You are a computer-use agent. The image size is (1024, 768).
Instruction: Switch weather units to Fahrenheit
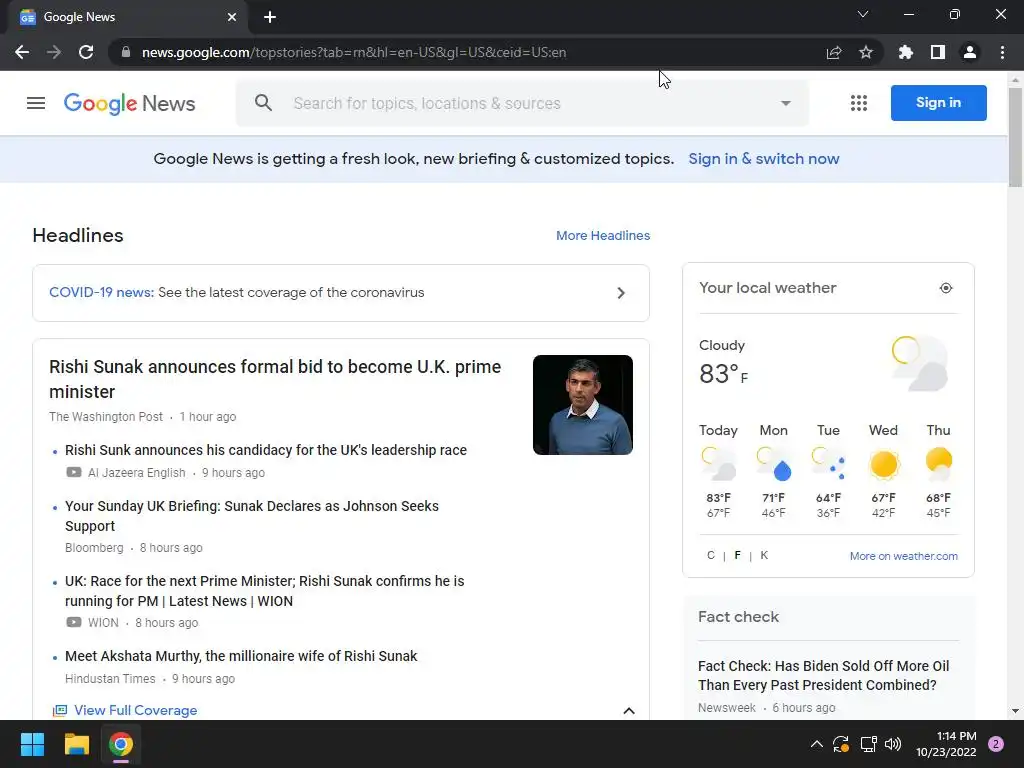(x=737, y=555)
